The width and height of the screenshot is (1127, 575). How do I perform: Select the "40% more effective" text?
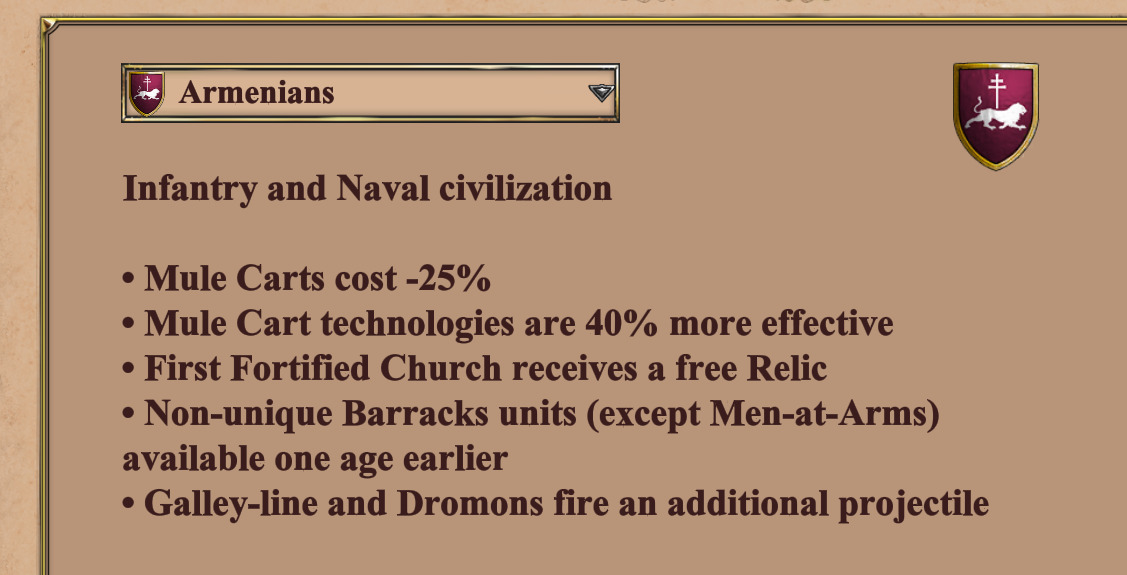pyautogui.click(x=735, y=324)
